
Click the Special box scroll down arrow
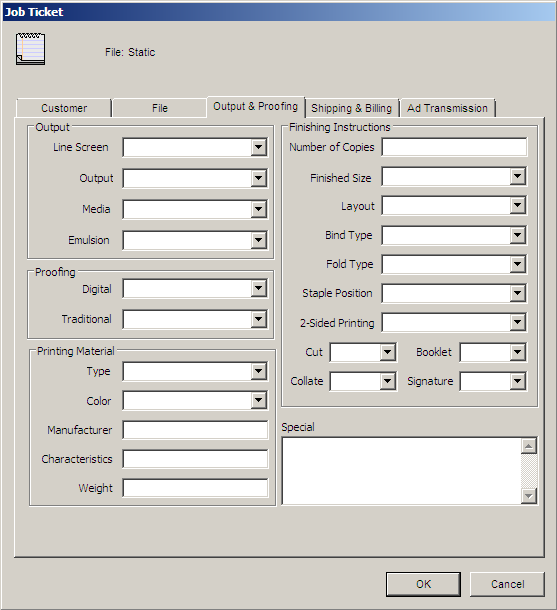pyautogui.click(x=529, y=496)
